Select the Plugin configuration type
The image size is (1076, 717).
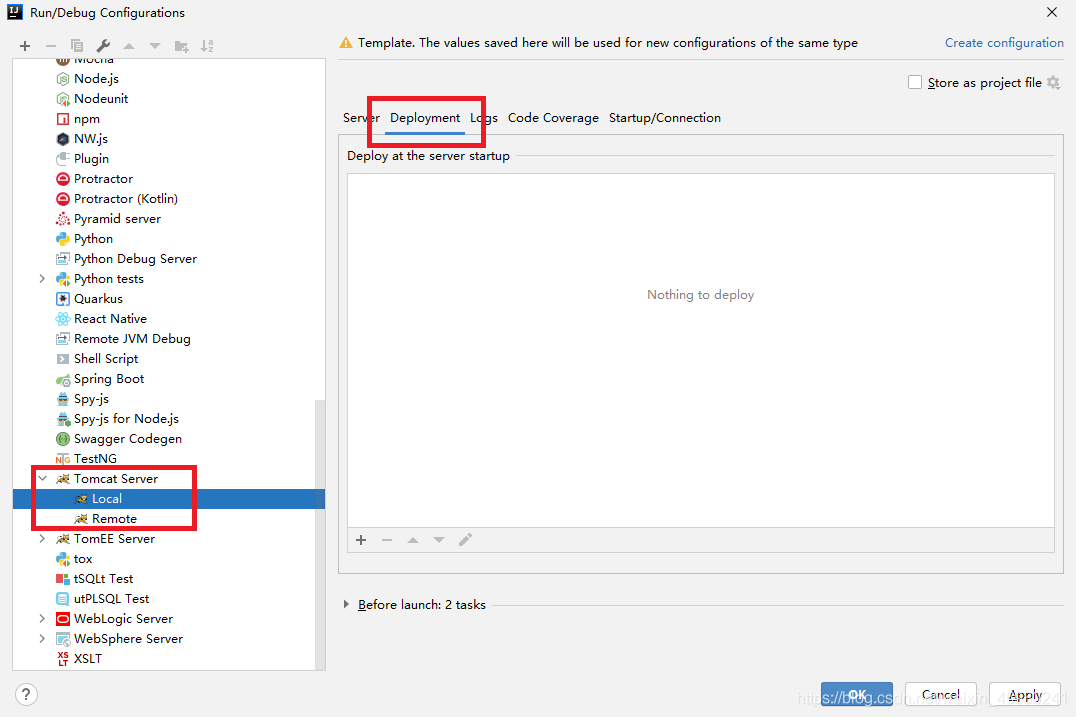91,158
